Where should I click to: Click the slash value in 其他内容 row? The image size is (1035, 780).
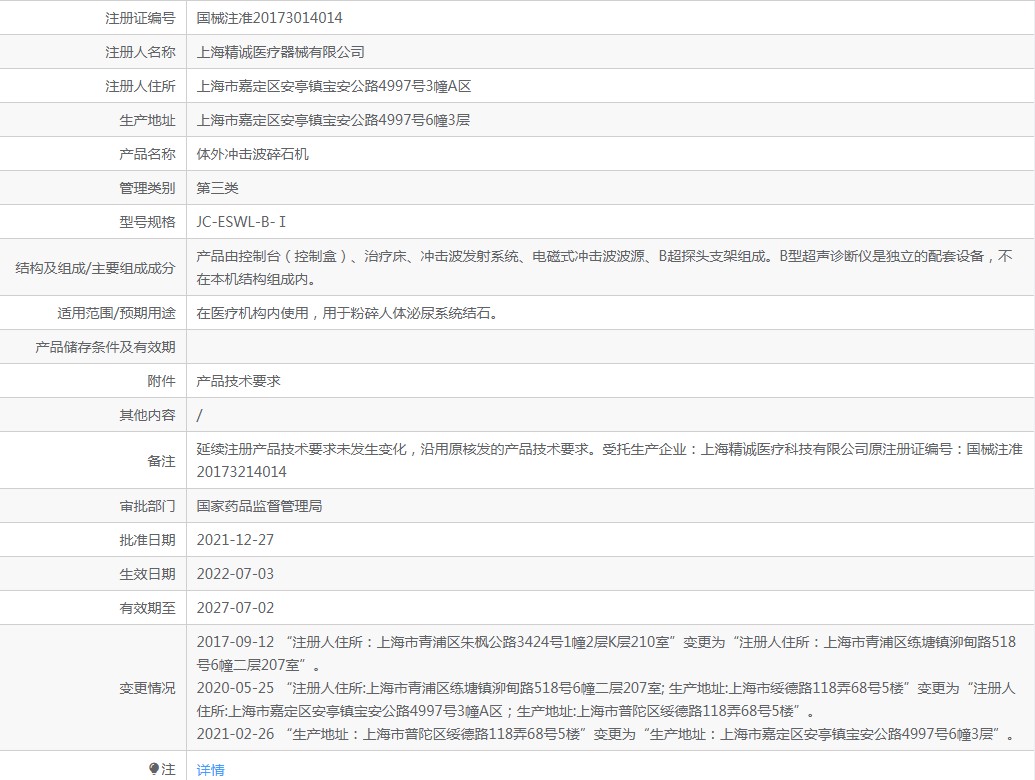pos(199,415)
